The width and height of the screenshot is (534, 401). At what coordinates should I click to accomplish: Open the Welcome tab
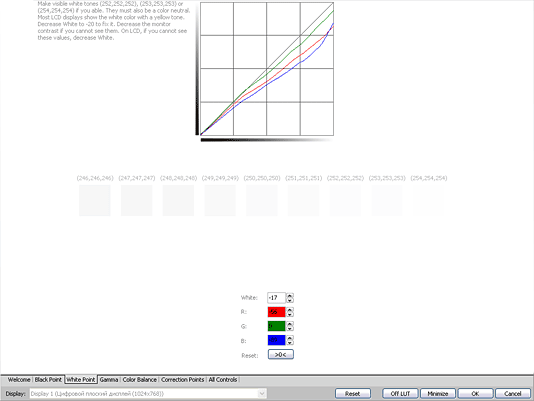pos(19,380)
